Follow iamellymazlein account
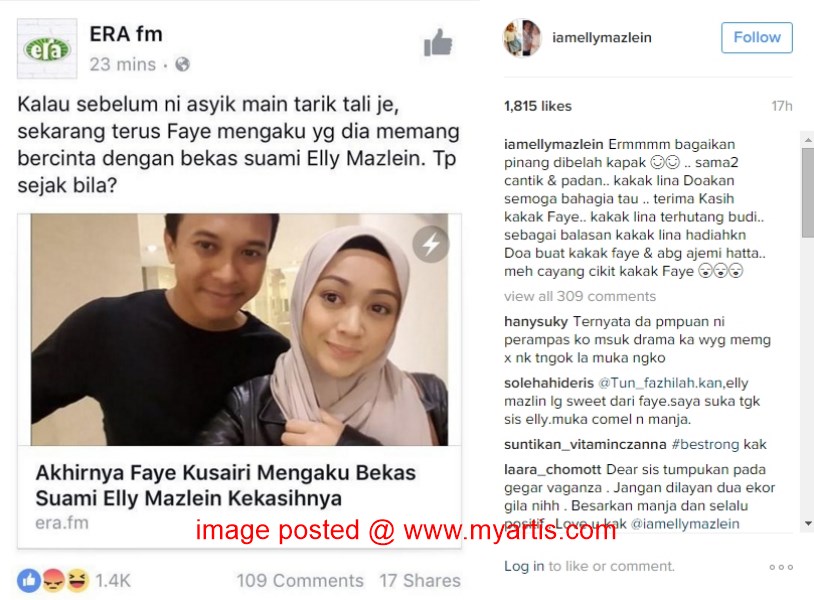This screenshot has width=814, height=600. pos(756,37)
